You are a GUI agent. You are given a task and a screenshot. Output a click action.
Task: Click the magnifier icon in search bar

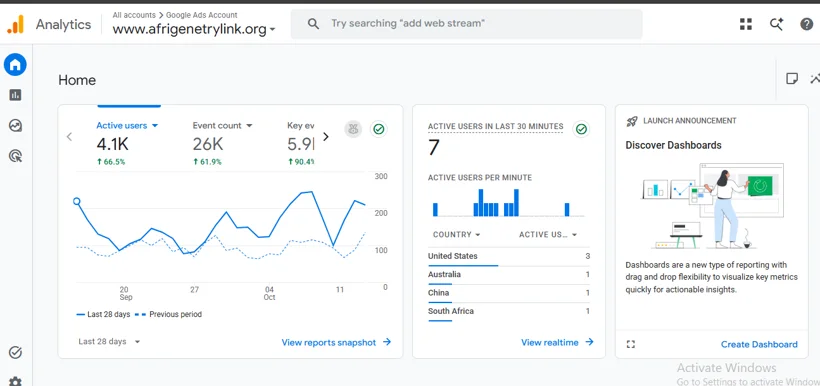313,24
